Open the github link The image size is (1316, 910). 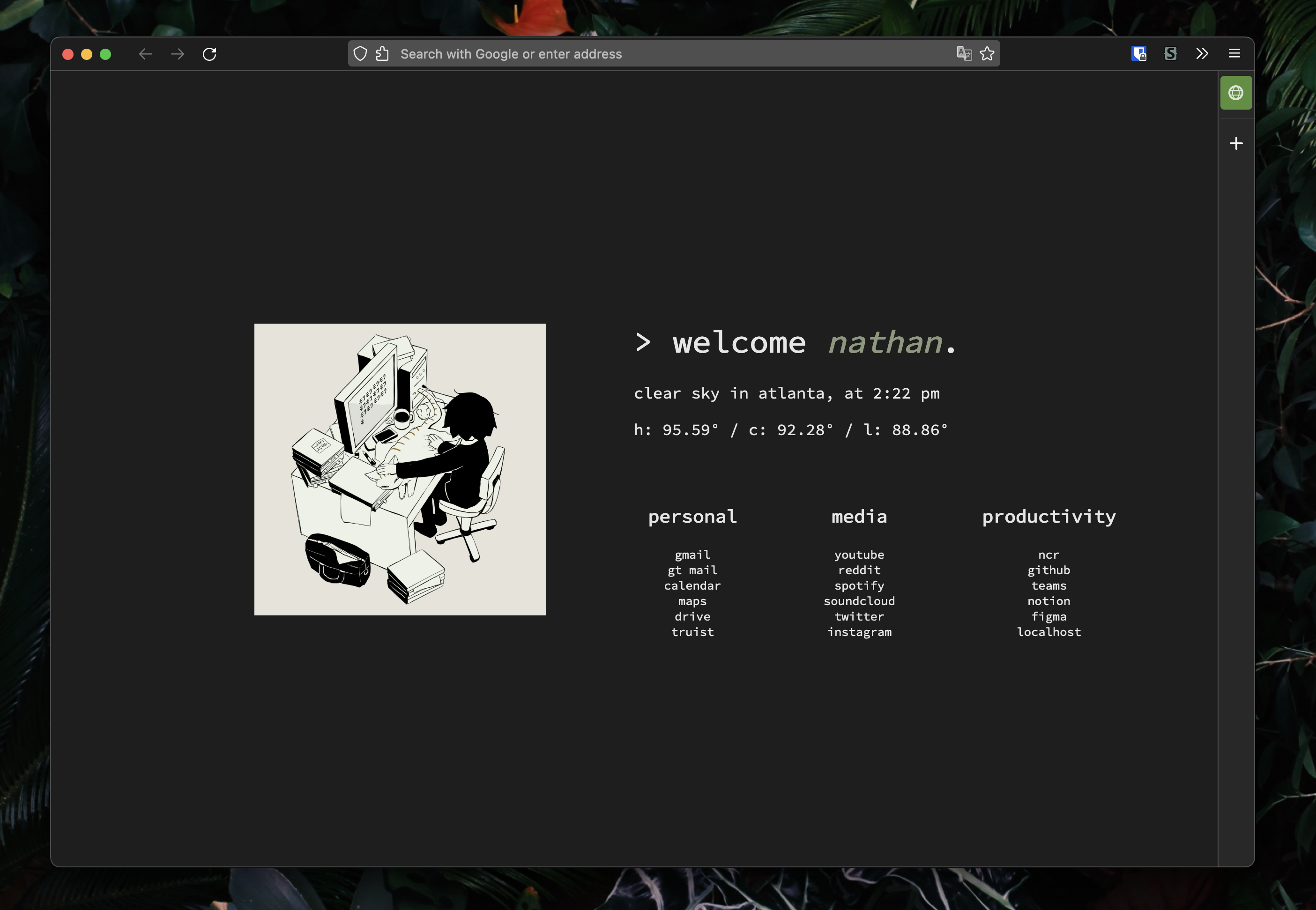click(x=1048, y=570)
